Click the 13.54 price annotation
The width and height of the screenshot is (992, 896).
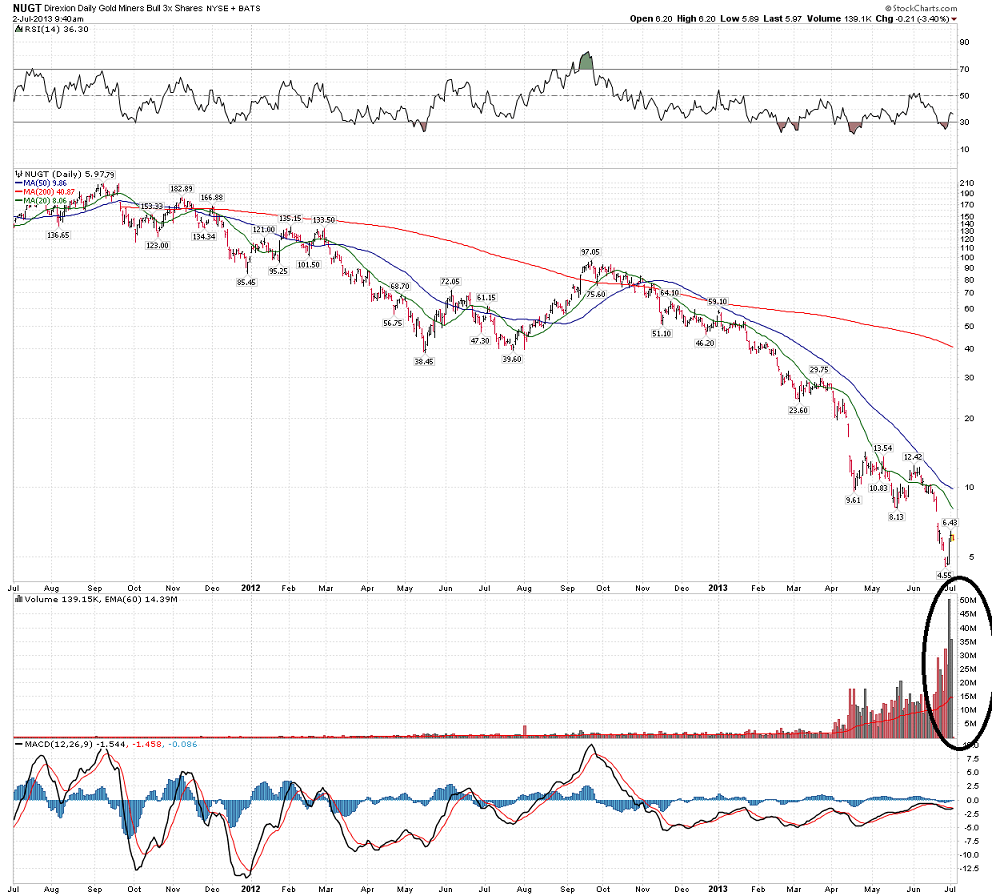pyautogui.click(x=883, y=448)
